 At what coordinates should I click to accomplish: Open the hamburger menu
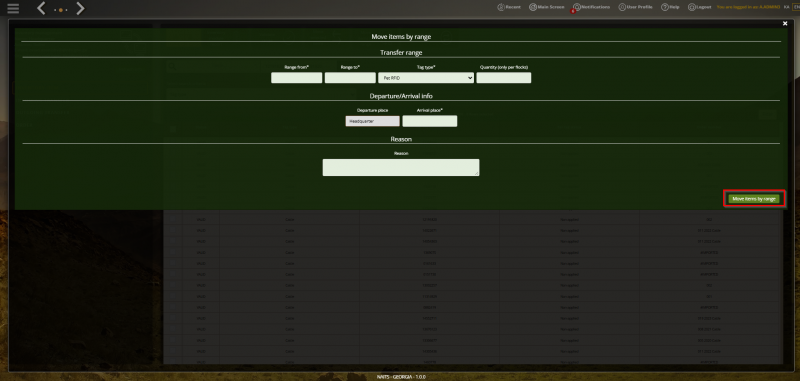(x=13, y=8)
